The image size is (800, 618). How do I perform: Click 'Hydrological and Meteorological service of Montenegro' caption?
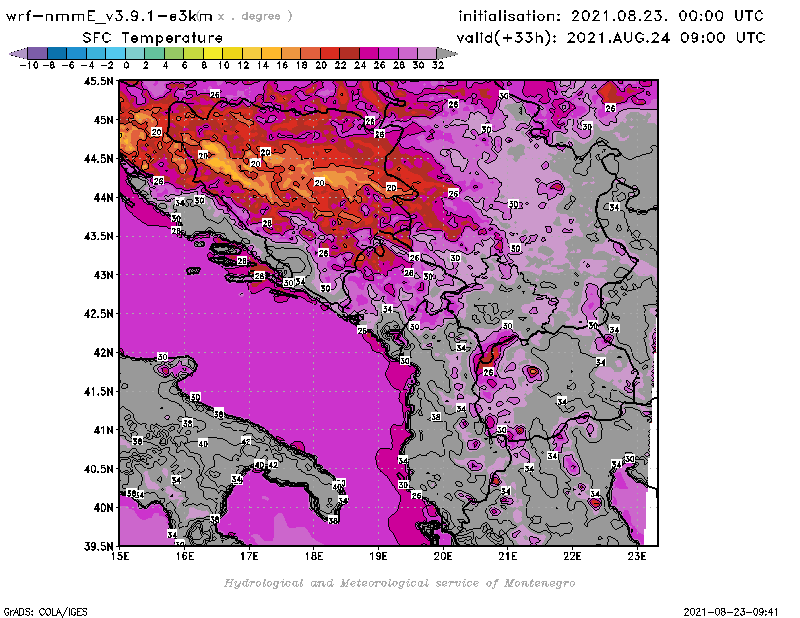[399, 583]
